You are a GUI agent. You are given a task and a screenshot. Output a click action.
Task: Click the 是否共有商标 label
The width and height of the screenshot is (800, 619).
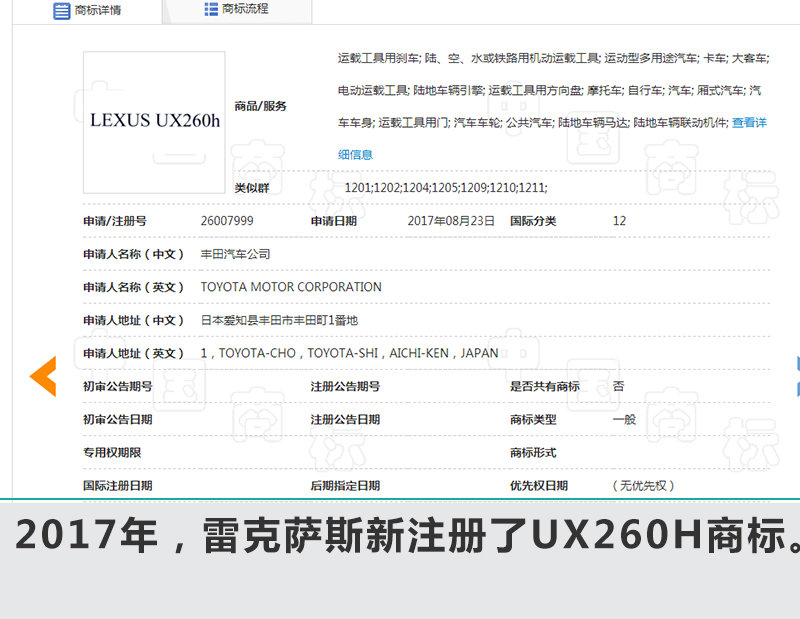pos(545,386)
